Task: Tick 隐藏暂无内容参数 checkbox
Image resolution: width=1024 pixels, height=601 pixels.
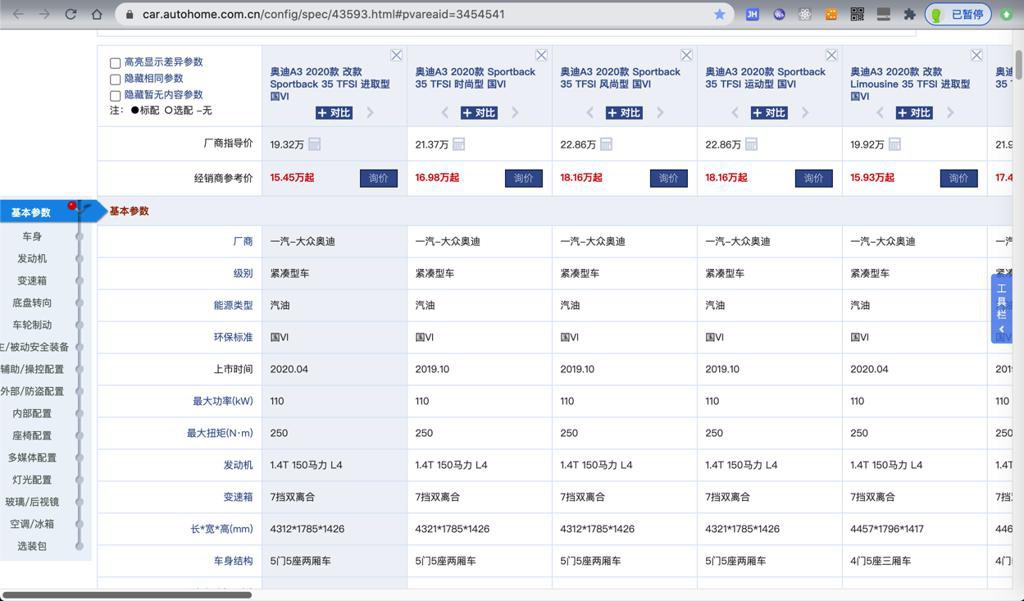Action: [115, 95]
